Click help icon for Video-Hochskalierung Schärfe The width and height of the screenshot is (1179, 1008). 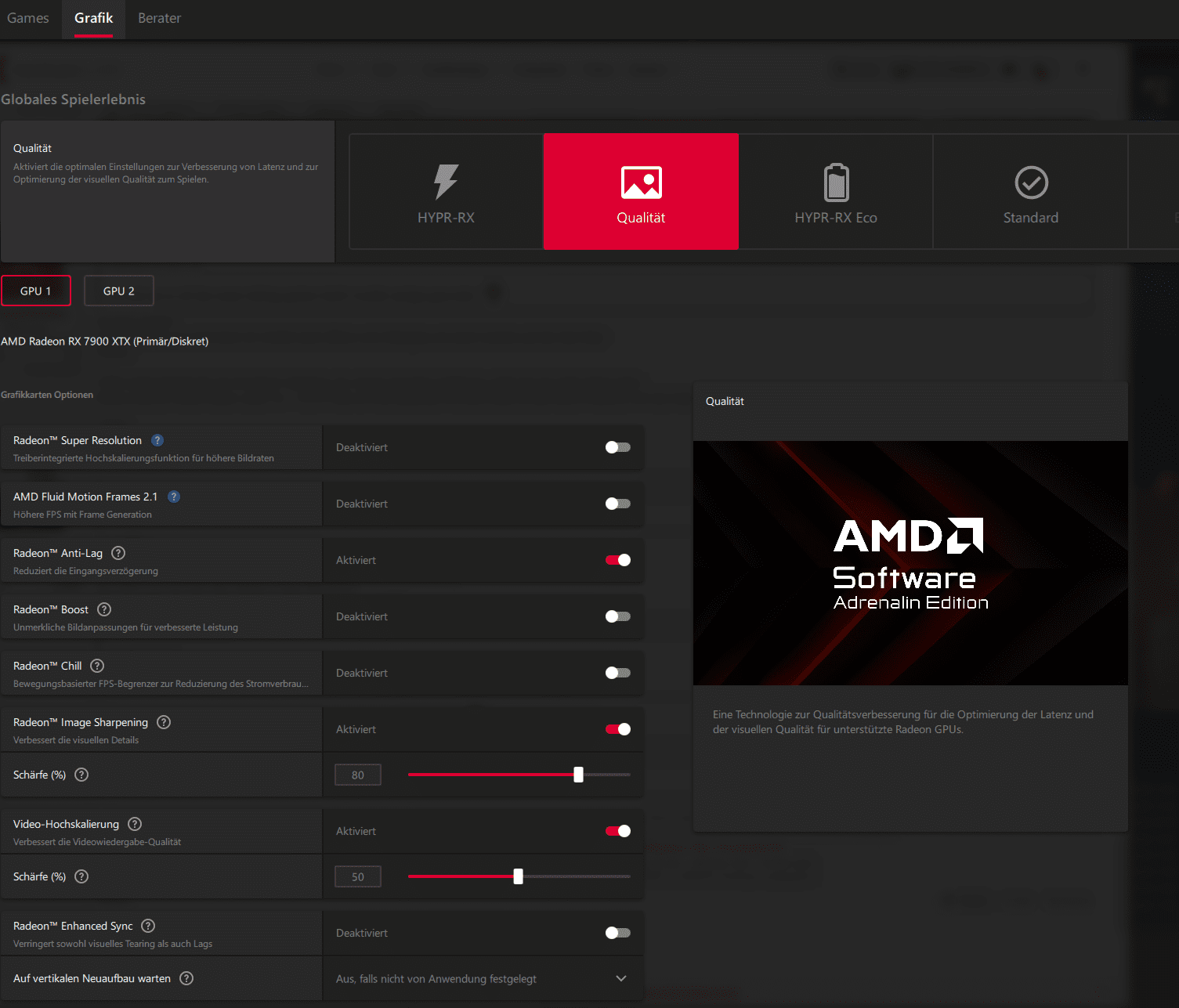(x=81, y=876)
